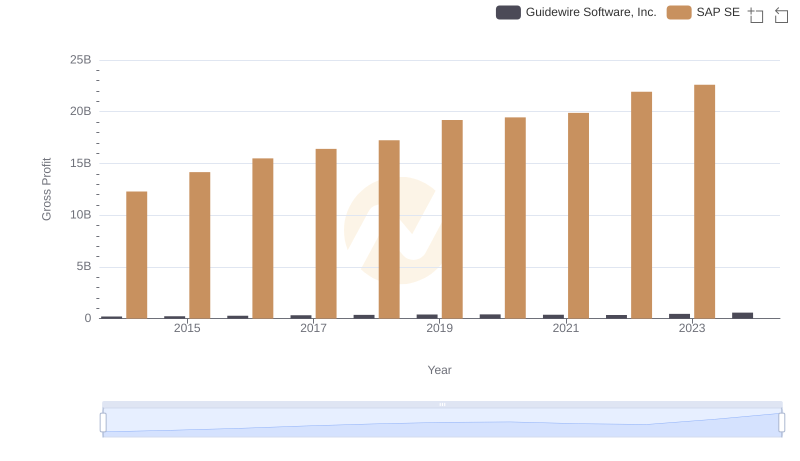Click top move-handle of zoom slider
This screenshot has width=800, height=461.
tap(442, 404)
